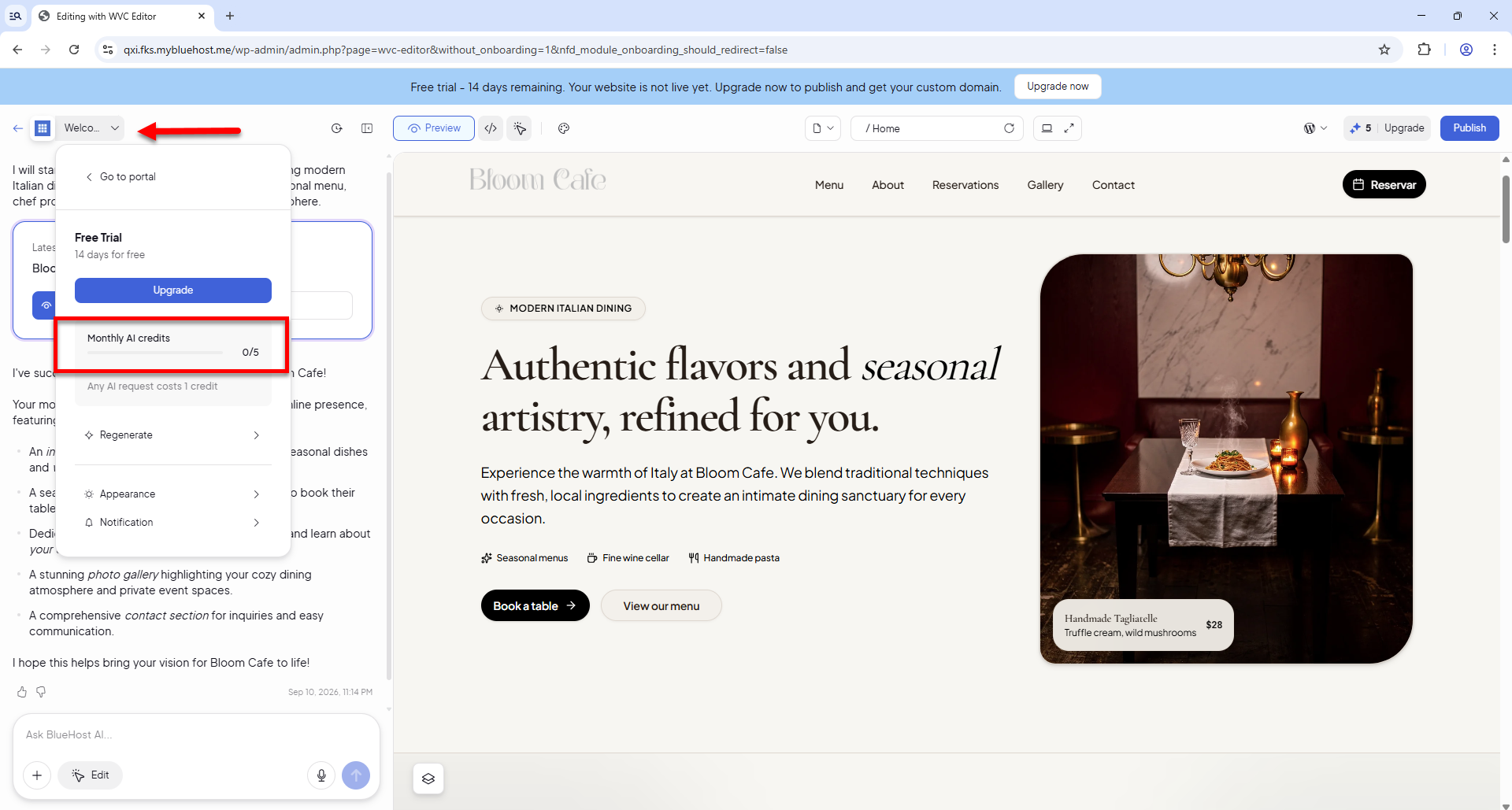Image resolution: width=1512 pixels, height=810 pixels.
Task: Open the Reservations nav item
Action: [965, 185]
